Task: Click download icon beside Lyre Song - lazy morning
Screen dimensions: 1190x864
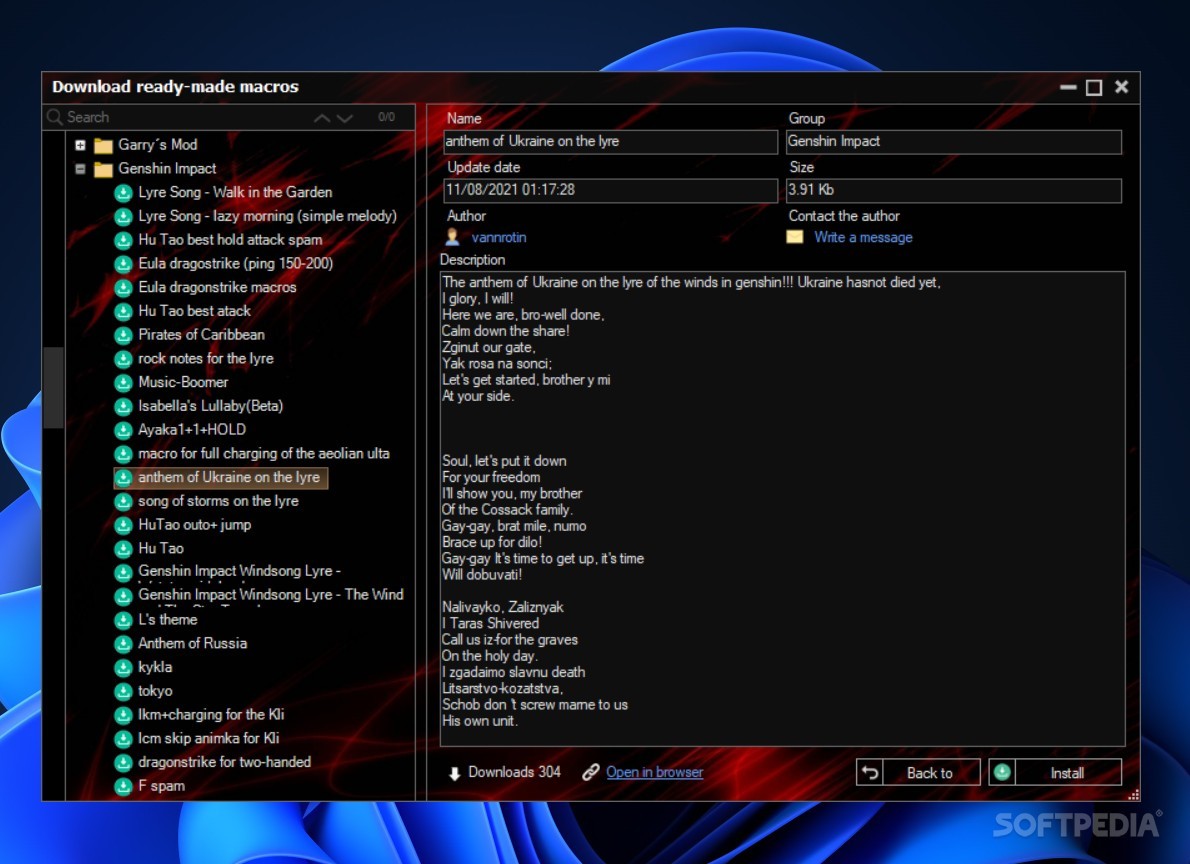Action: 123,216
